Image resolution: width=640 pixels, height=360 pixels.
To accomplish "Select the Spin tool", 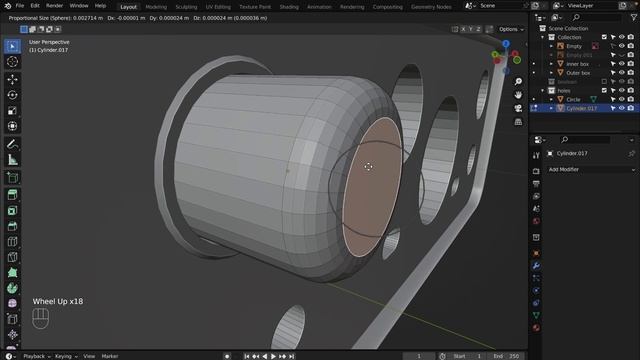I will point(12,288).
